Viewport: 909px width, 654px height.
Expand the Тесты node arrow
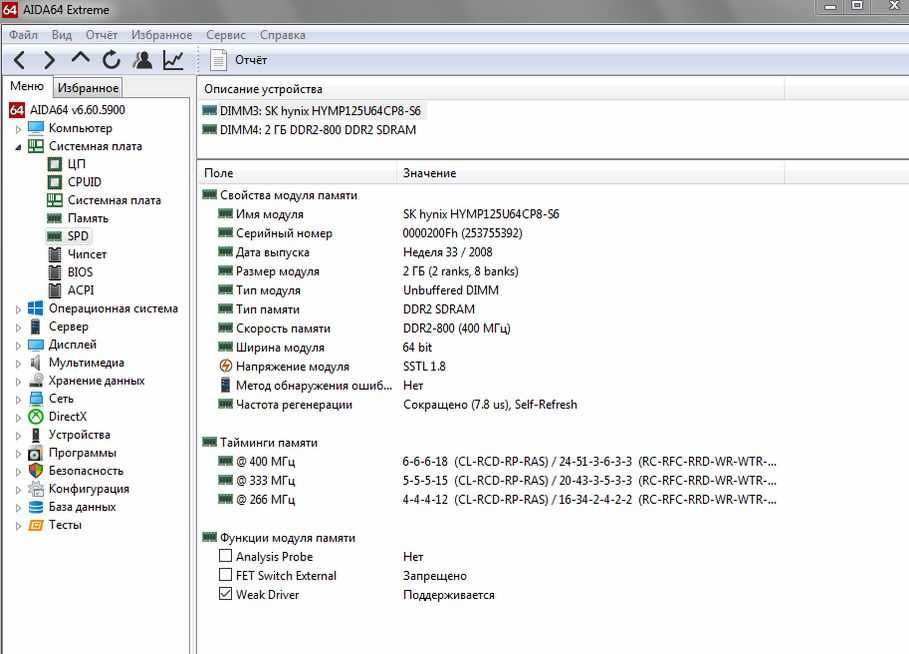[x=18, y=526]
